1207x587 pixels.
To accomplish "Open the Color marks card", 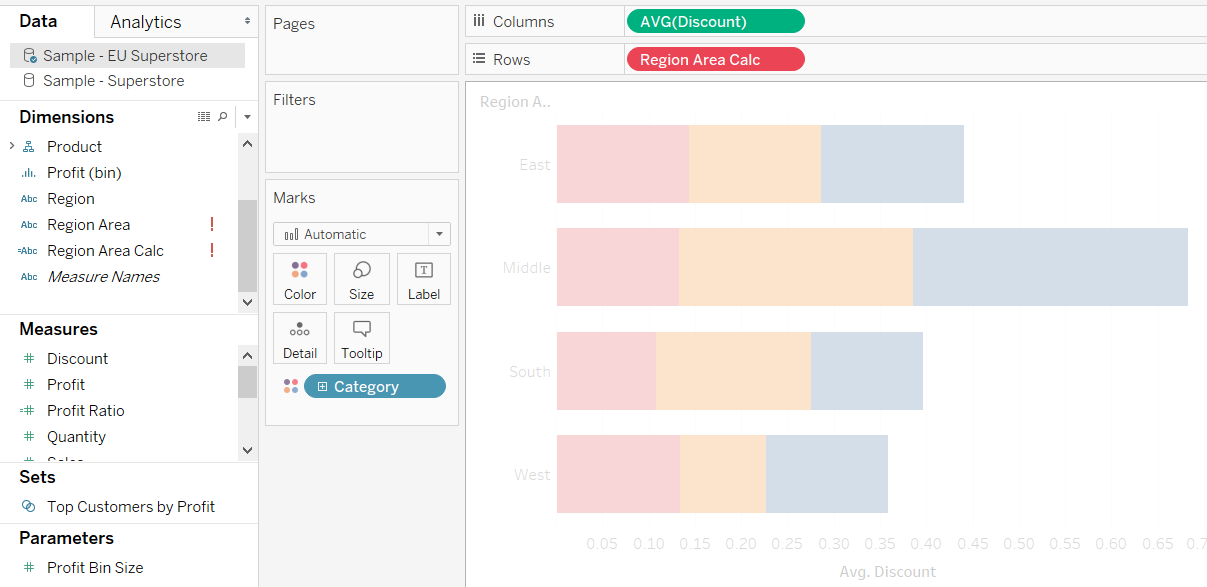I will pyautogui.click(x=299, y=279).
